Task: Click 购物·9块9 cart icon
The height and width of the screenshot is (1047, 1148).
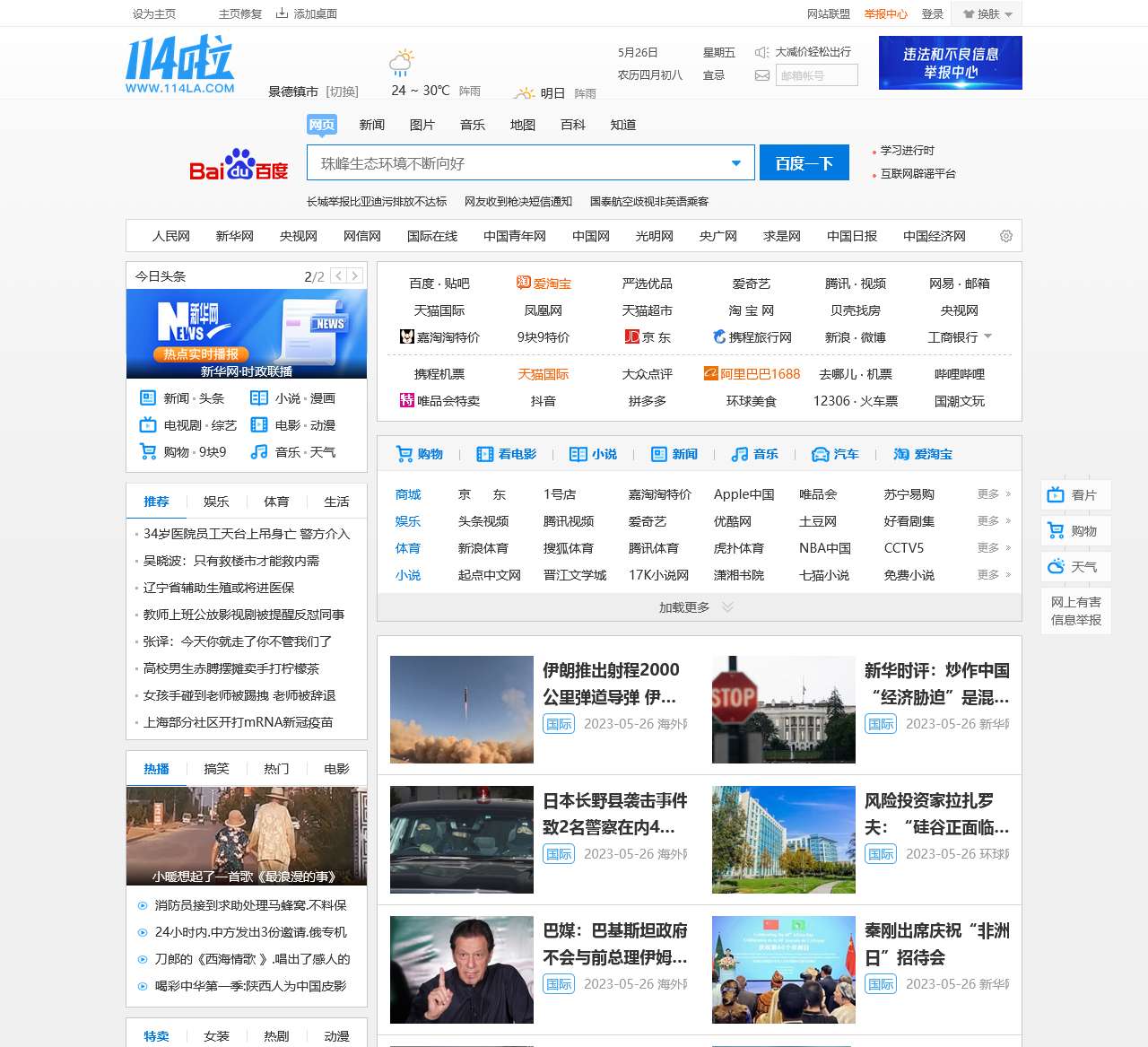Action: point(148,452)
